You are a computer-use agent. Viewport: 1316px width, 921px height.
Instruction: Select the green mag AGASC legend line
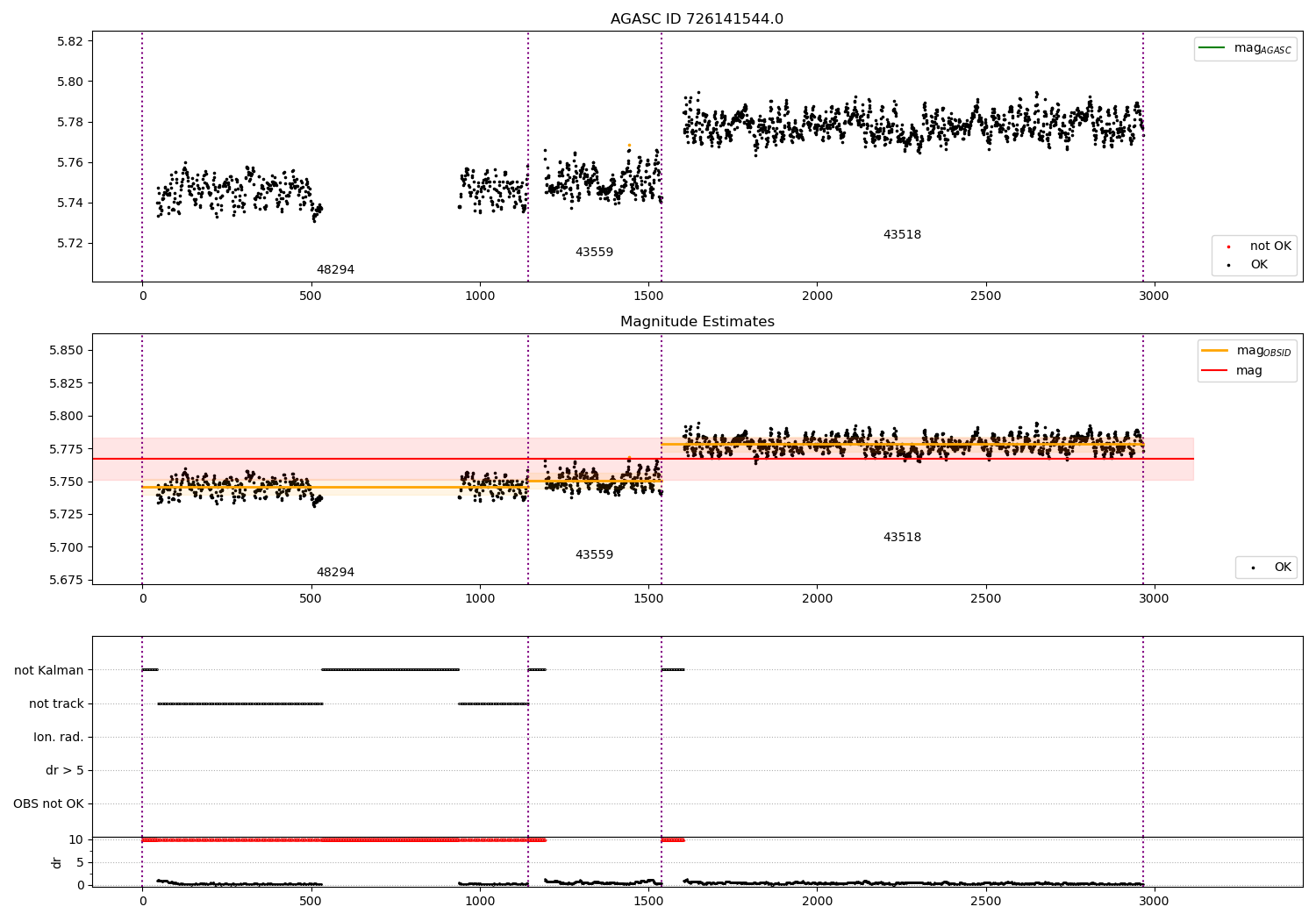tap(1212, 47)
